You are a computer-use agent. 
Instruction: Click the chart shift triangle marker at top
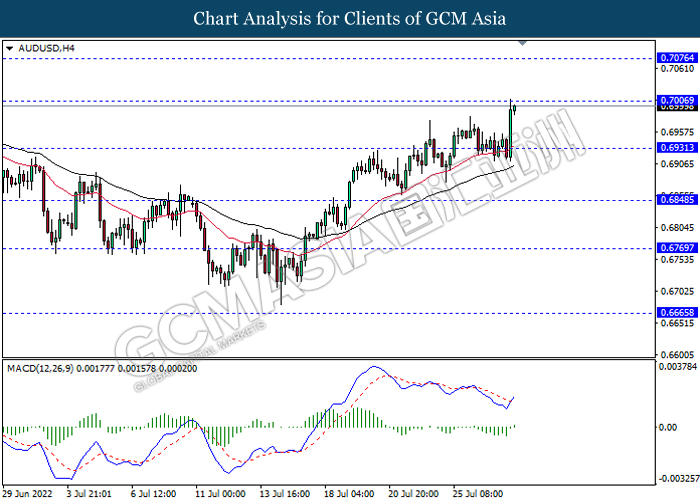(522, 43)
